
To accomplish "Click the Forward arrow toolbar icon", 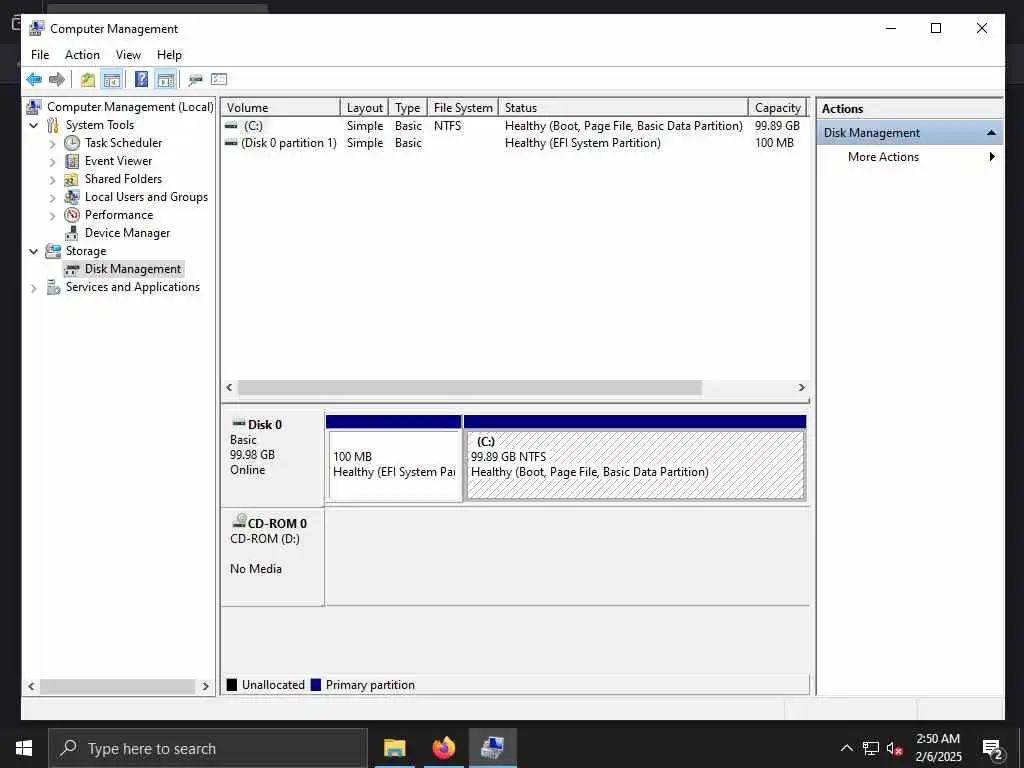I will point(57,80).
